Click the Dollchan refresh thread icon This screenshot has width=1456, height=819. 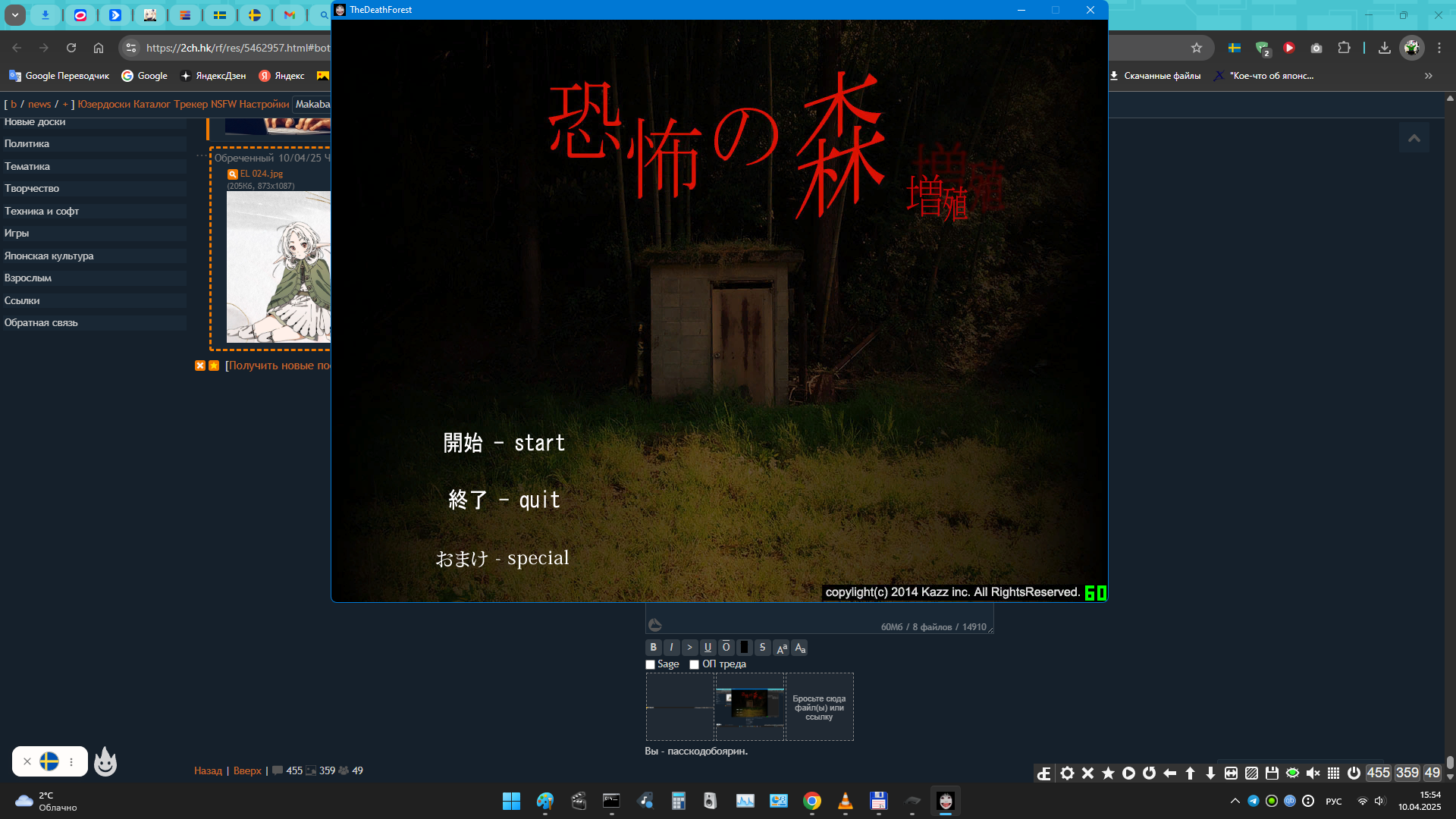pyautogui.click(x=1149, y=773)
